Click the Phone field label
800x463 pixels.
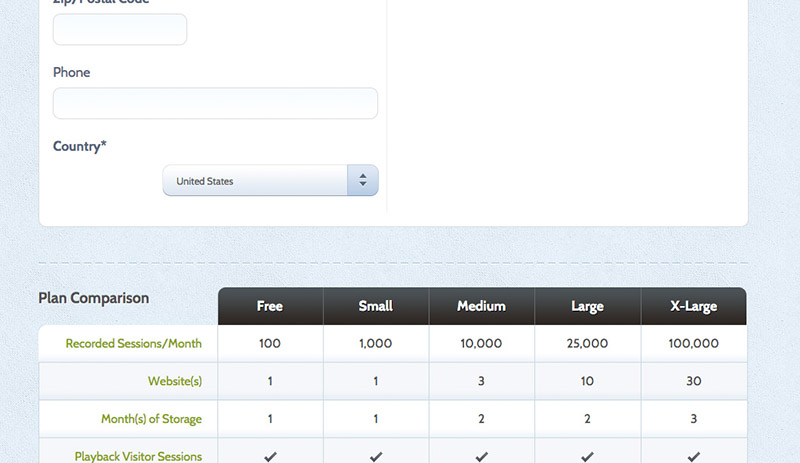click(x=71, y=72)
